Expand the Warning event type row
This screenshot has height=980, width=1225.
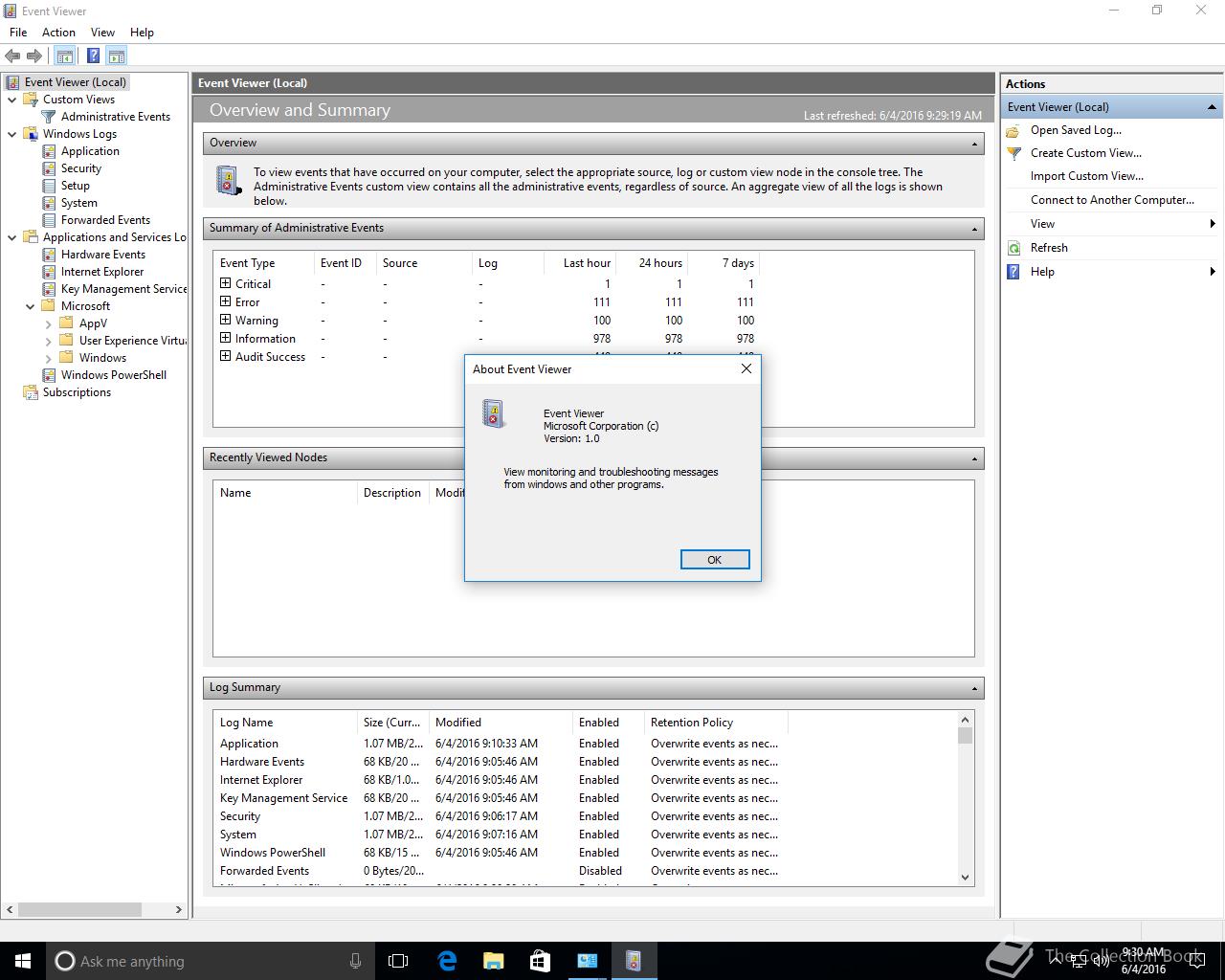tap(226, 320)
